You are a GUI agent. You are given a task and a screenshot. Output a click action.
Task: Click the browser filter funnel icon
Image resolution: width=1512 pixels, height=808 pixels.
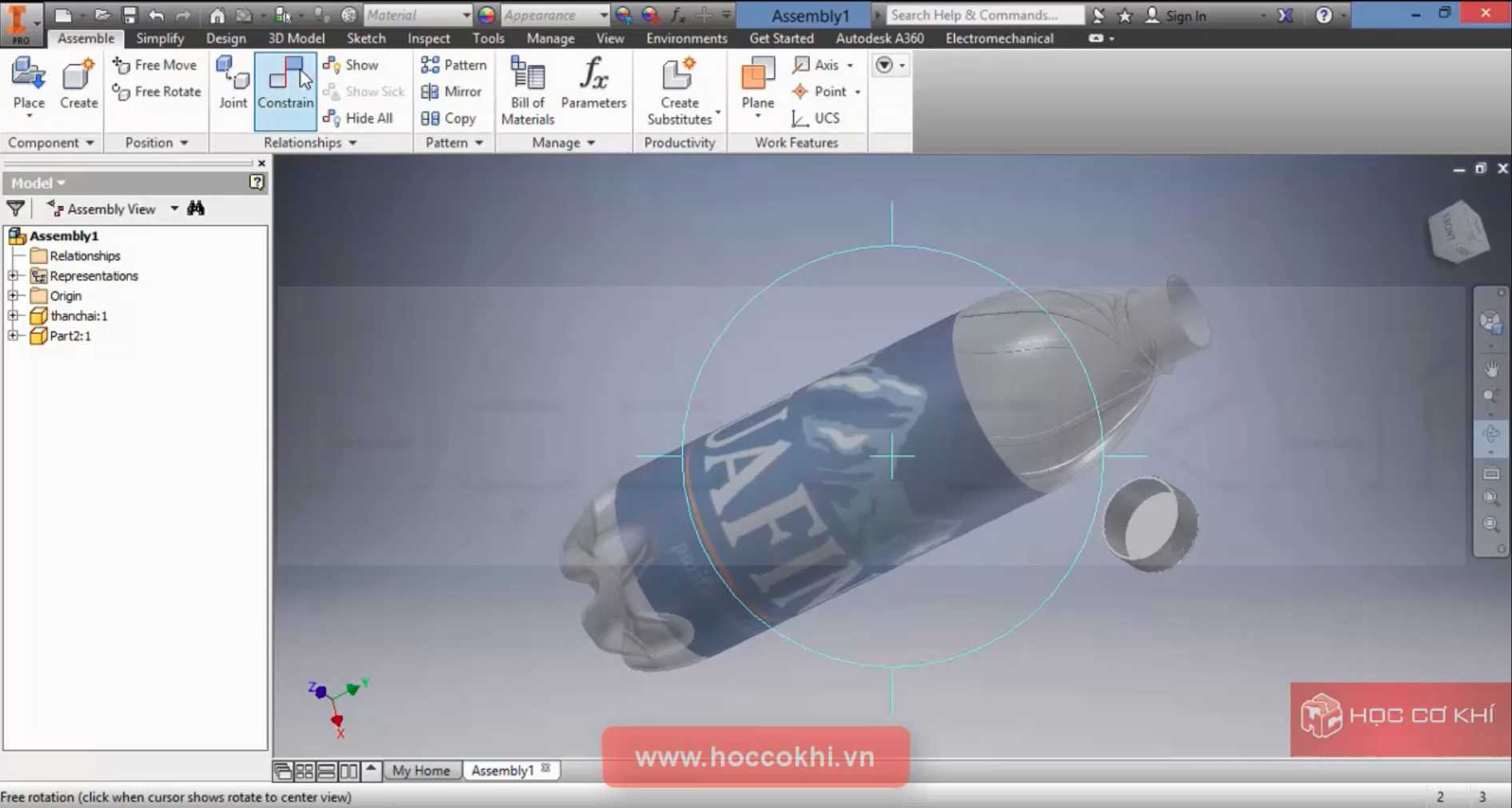point(15,209)
